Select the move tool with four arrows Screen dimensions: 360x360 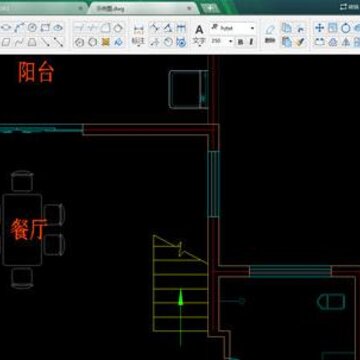319,28
